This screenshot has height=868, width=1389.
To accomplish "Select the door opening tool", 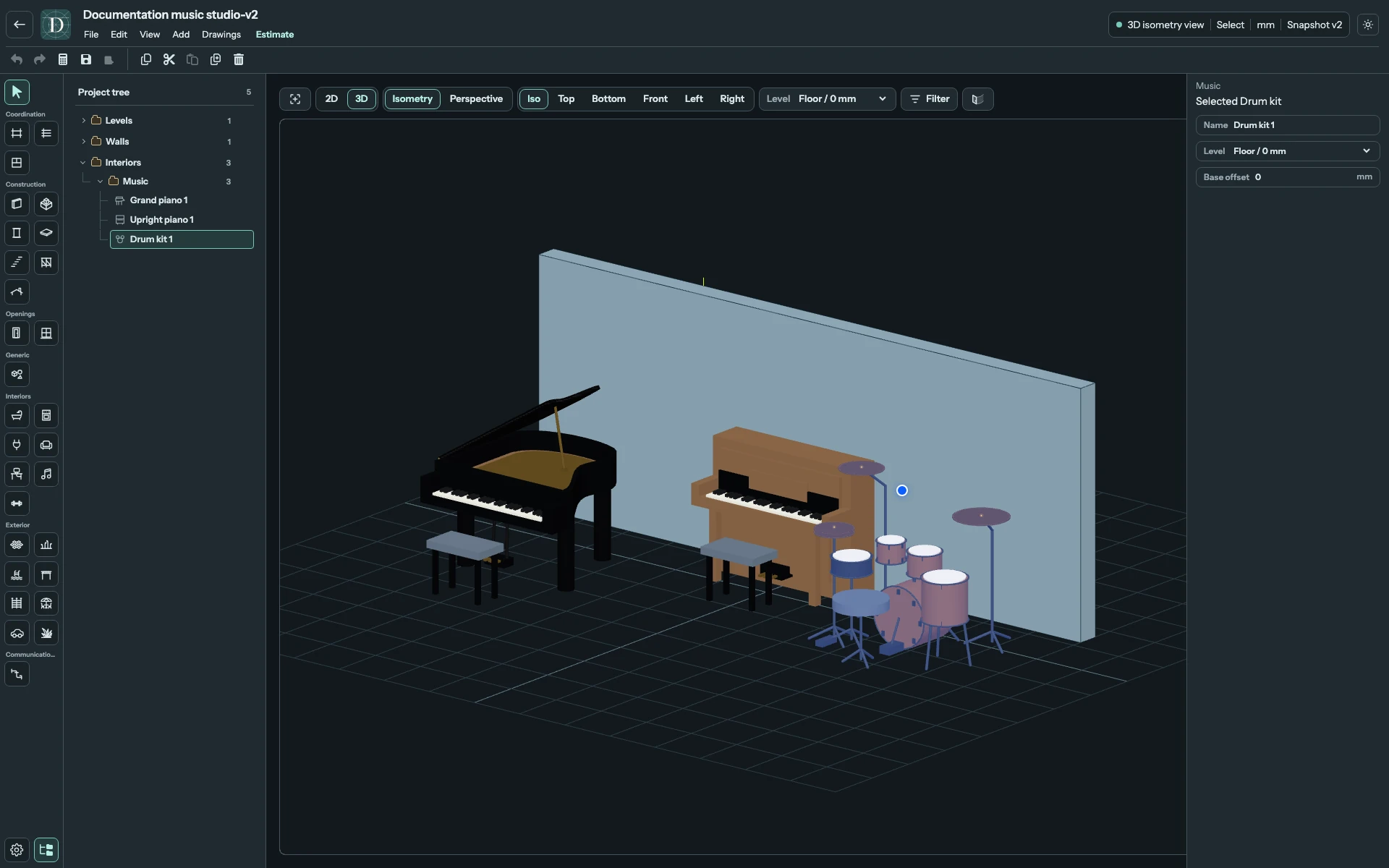I will coord(17,333).
